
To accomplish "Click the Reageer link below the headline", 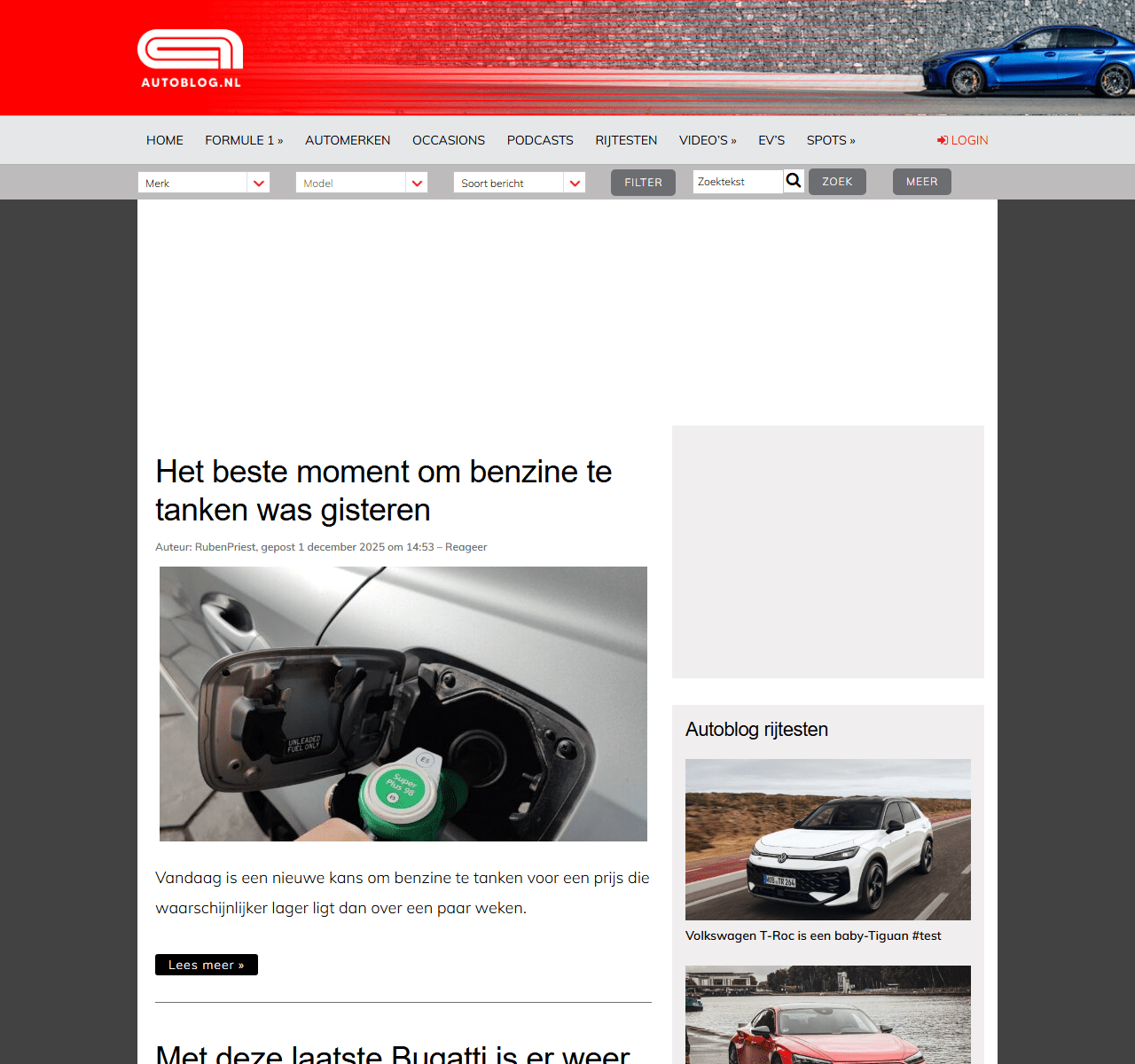I will [x=466, y=547].
